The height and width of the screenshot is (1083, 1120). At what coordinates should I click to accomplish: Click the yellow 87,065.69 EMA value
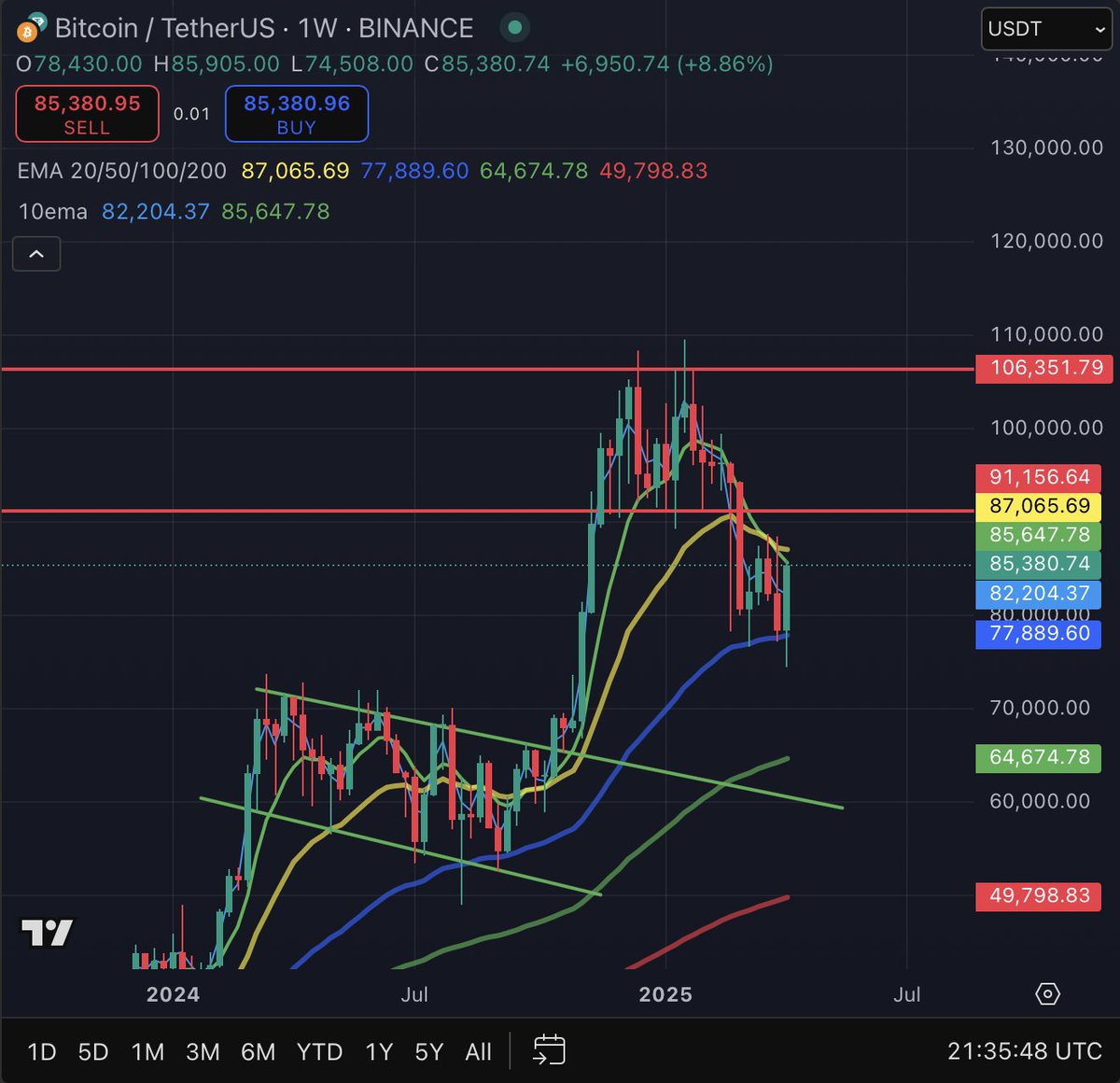(x=295, y=171)
